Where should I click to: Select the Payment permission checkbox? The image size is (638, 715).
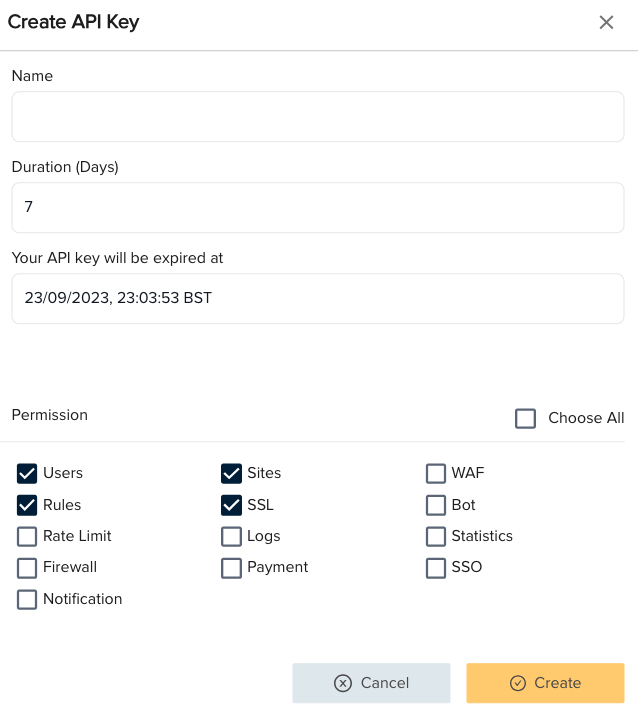(x=231, y=568)
